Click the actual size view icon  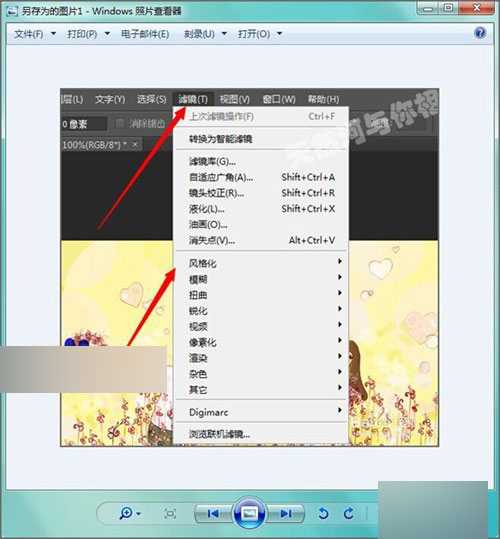point(170,514)
